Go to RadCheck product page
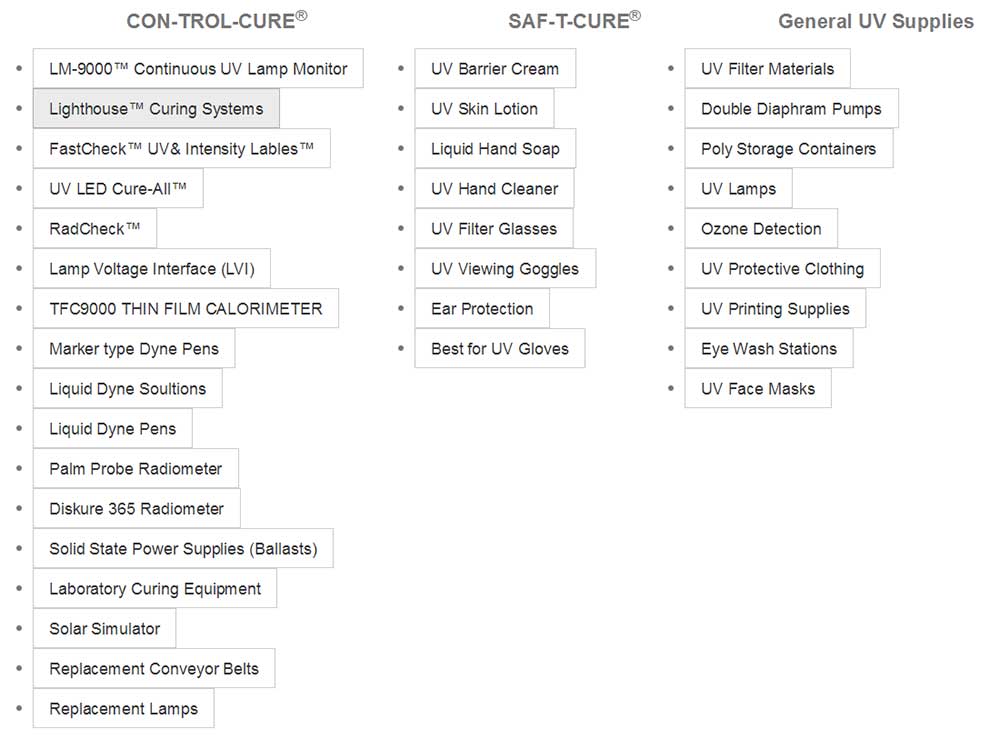This screenshot has height=739, width=1000. click(x=95, y=228)
